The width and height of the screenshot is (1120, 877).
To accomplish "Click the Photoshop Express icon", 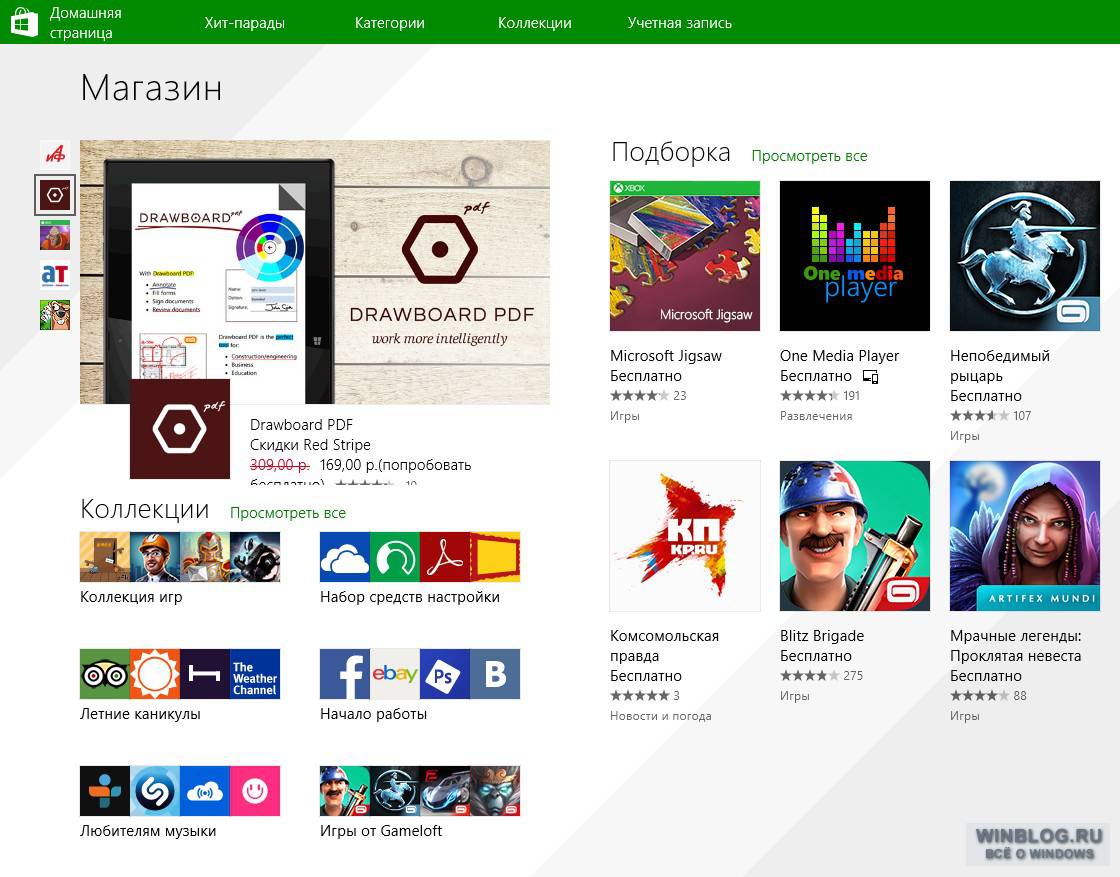I will (445, 674).
